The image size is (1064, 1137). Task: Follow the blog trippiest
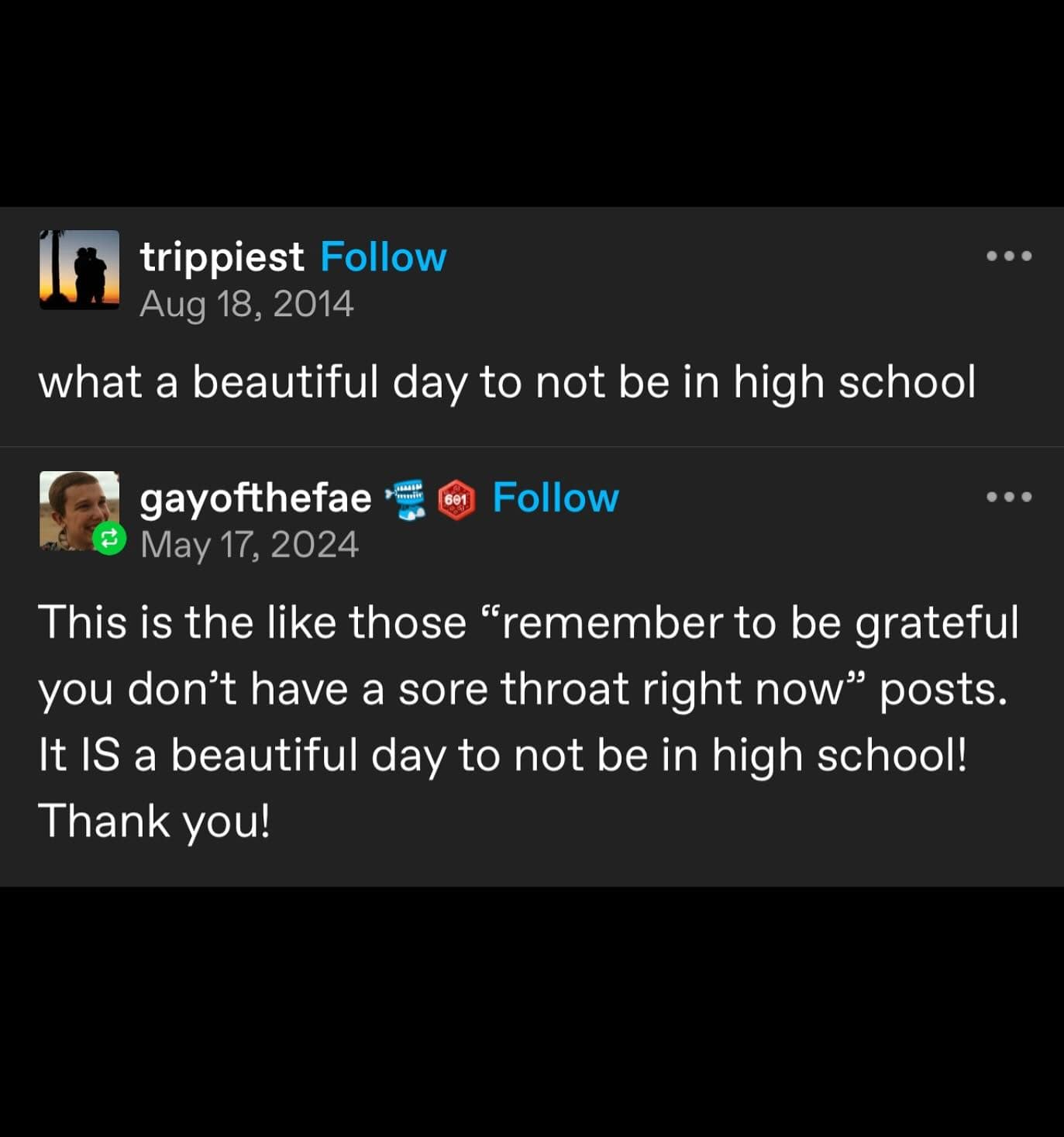tap(384, 256)
